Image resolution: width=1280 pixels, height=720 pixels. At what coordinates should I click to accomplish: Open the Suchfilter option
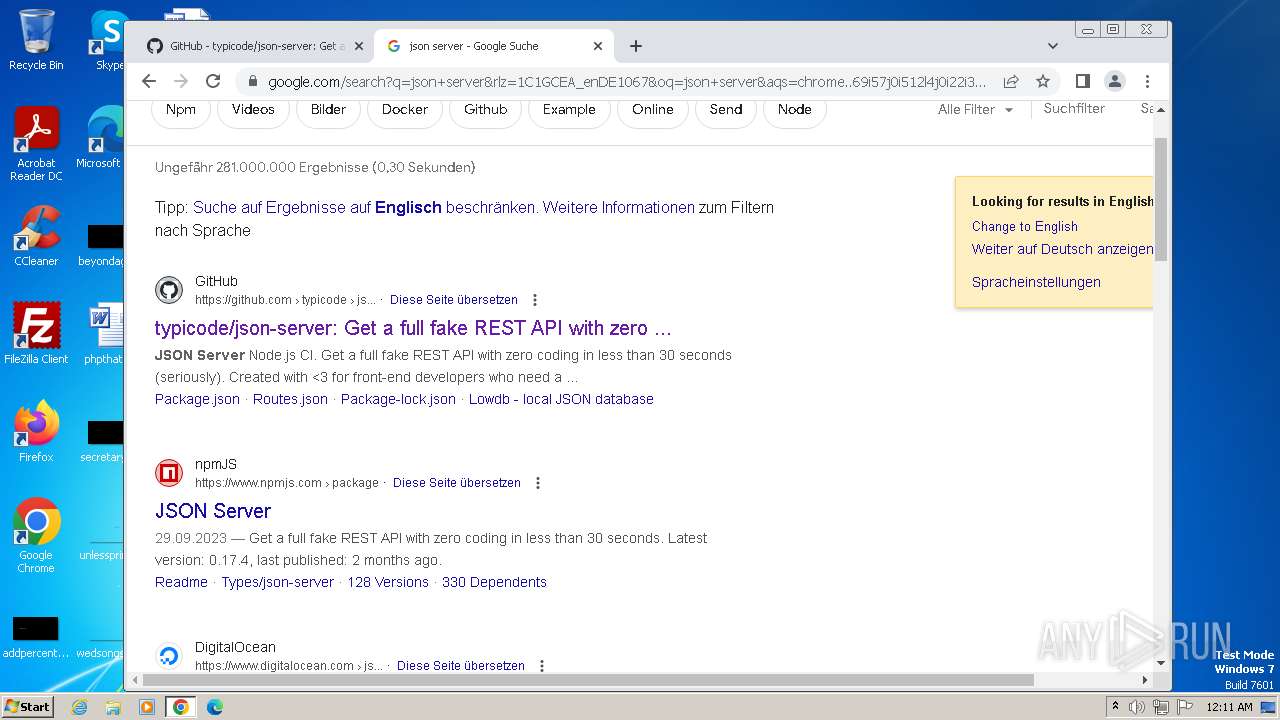pyautogui.click(x=1074, y=109)
